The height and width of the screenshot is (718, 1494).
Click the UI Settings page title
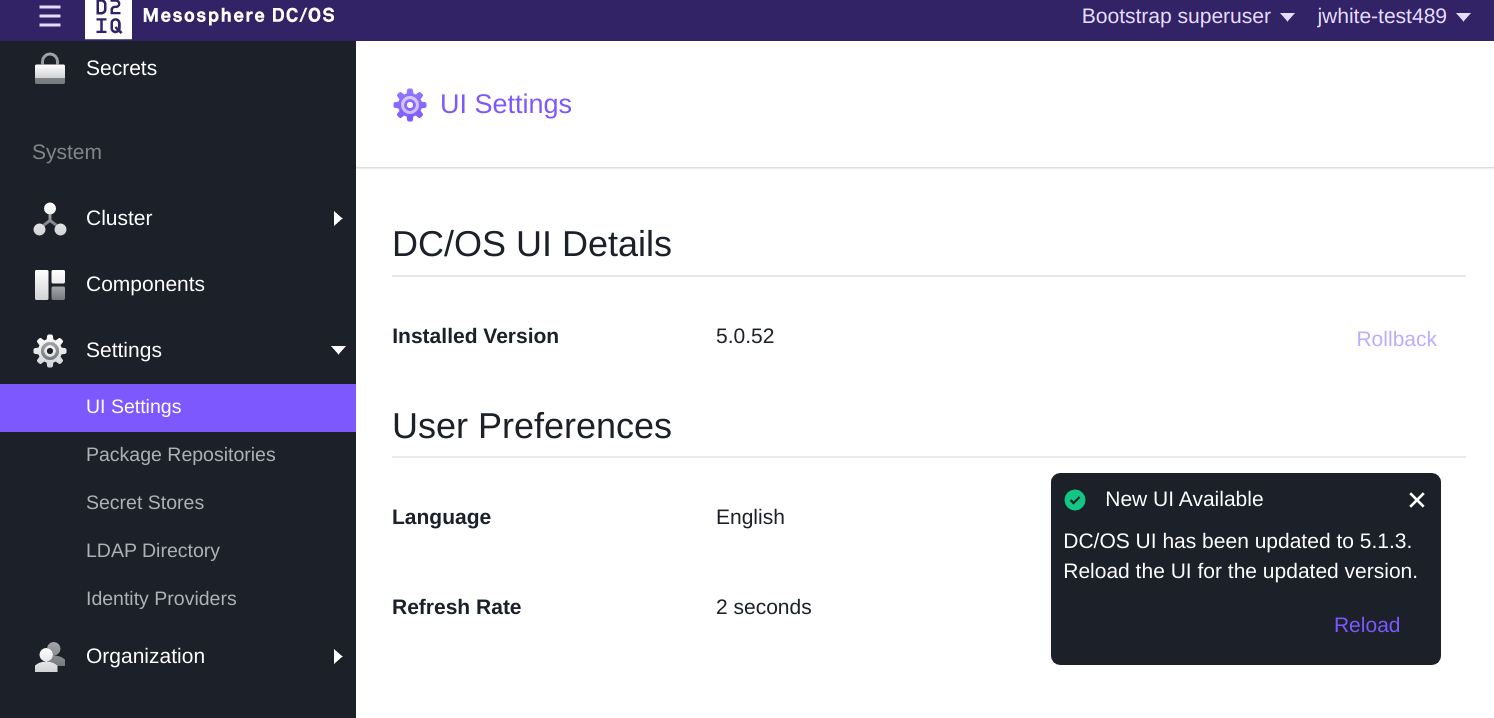(x=506, y=104)
